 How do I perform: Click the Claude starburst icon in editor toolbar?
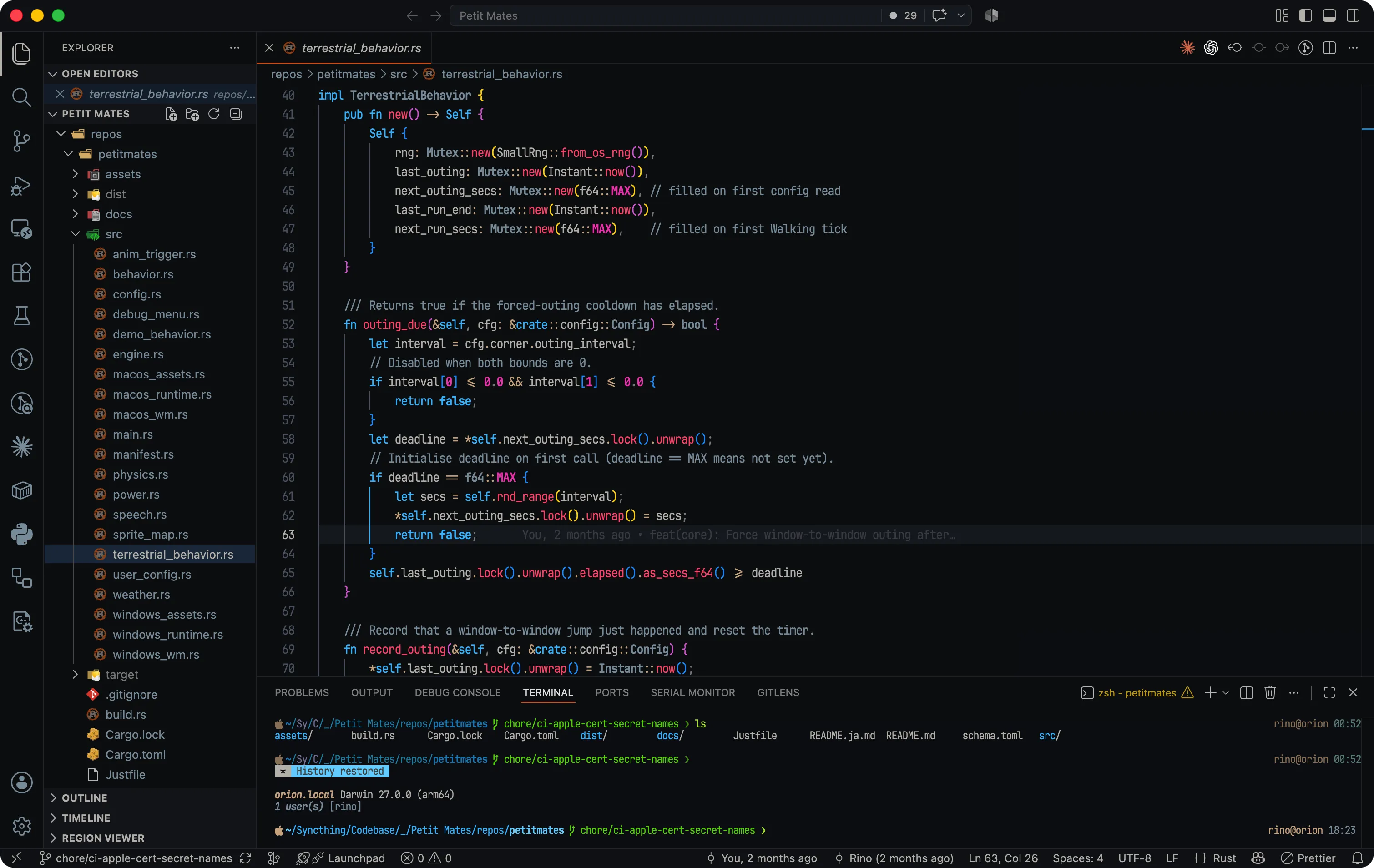tap(1187, 48)
